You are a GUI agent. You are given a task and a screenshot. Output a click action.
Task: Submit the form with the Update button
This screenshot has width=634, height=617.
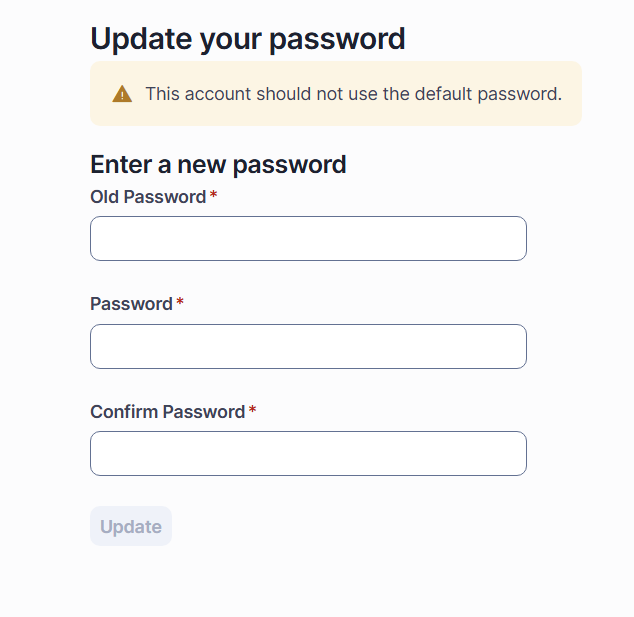(x=131, y=527)
